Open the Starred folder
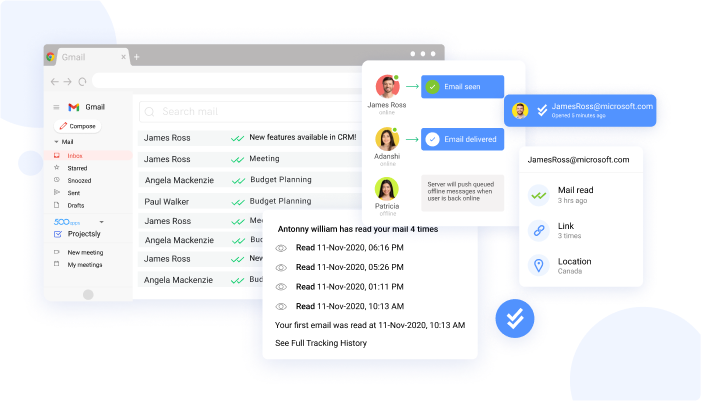 (77, 168)
